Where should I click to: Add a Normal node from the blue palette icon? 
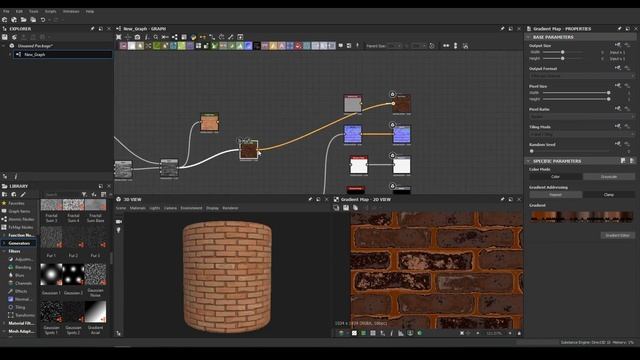pyautogui.click(x=248, y=46)
